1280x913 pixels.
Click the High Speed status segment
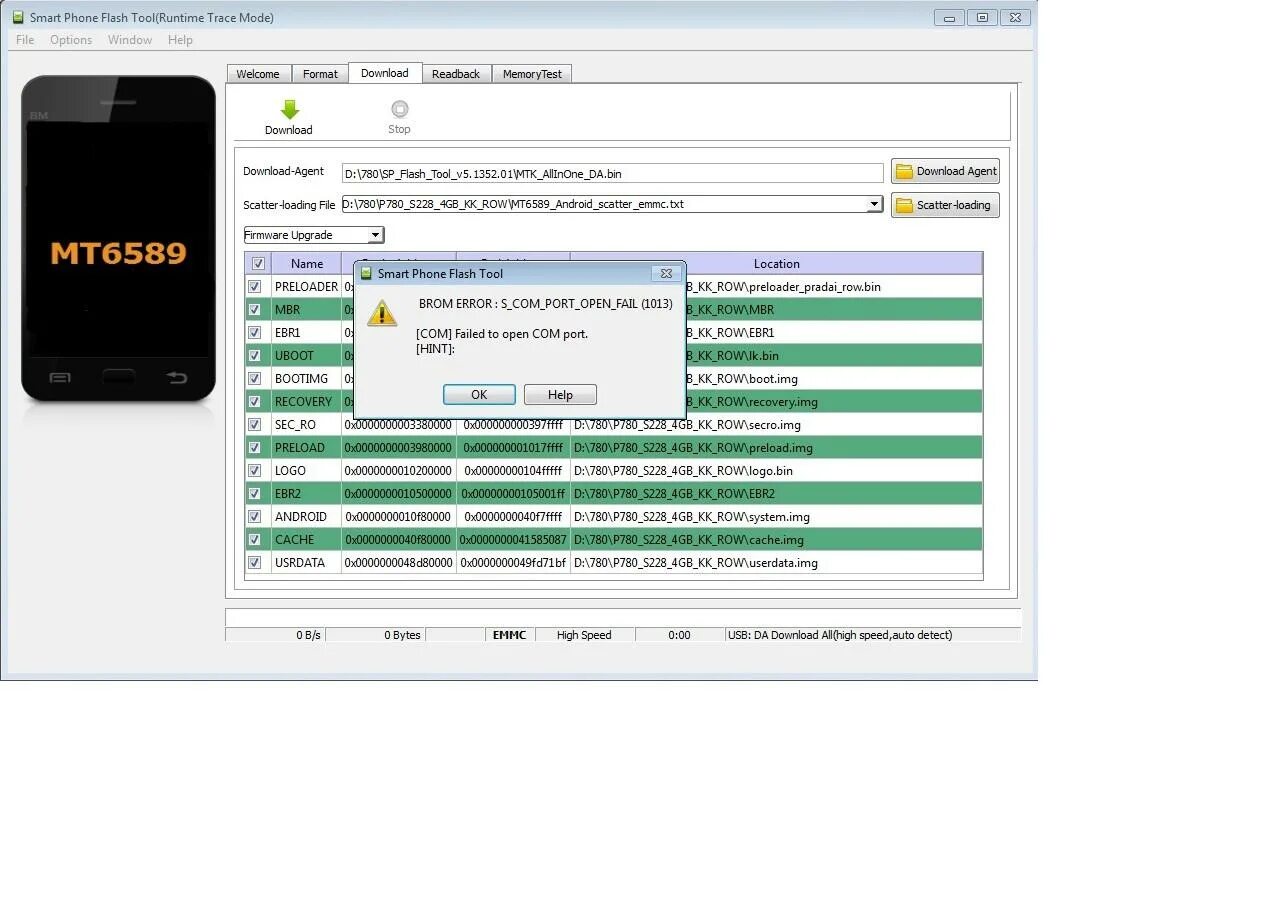(584, 634)
